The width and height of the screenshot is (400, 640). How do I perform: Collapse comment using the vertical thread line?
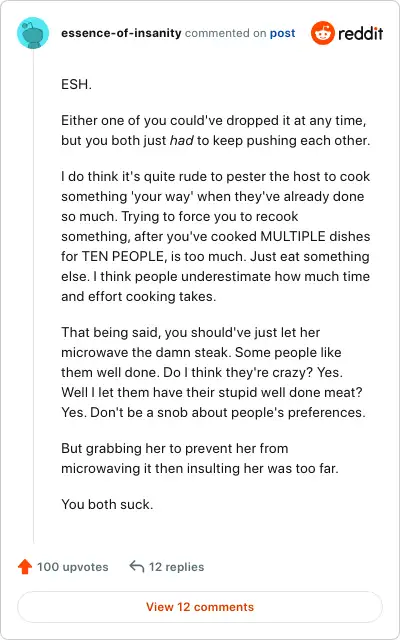pyautogui.click(x=33, y=297)
